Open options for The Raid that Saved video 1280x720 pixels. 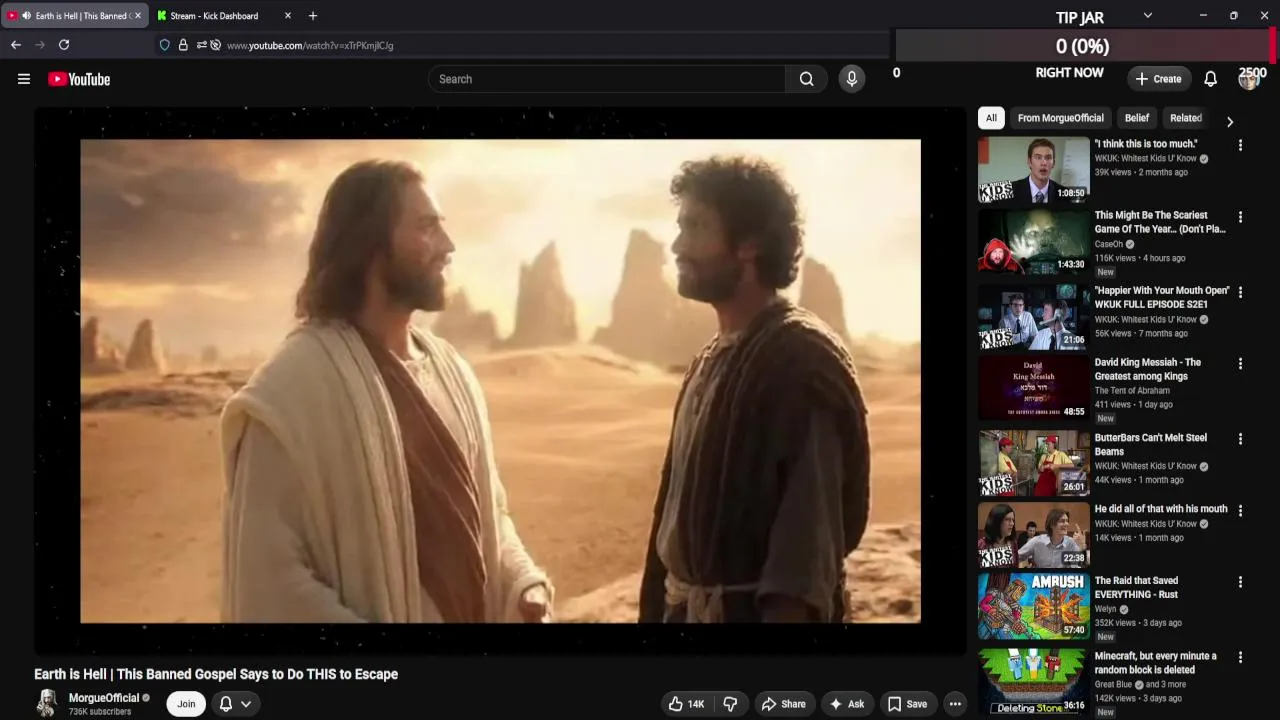(x=1240, y=582)
